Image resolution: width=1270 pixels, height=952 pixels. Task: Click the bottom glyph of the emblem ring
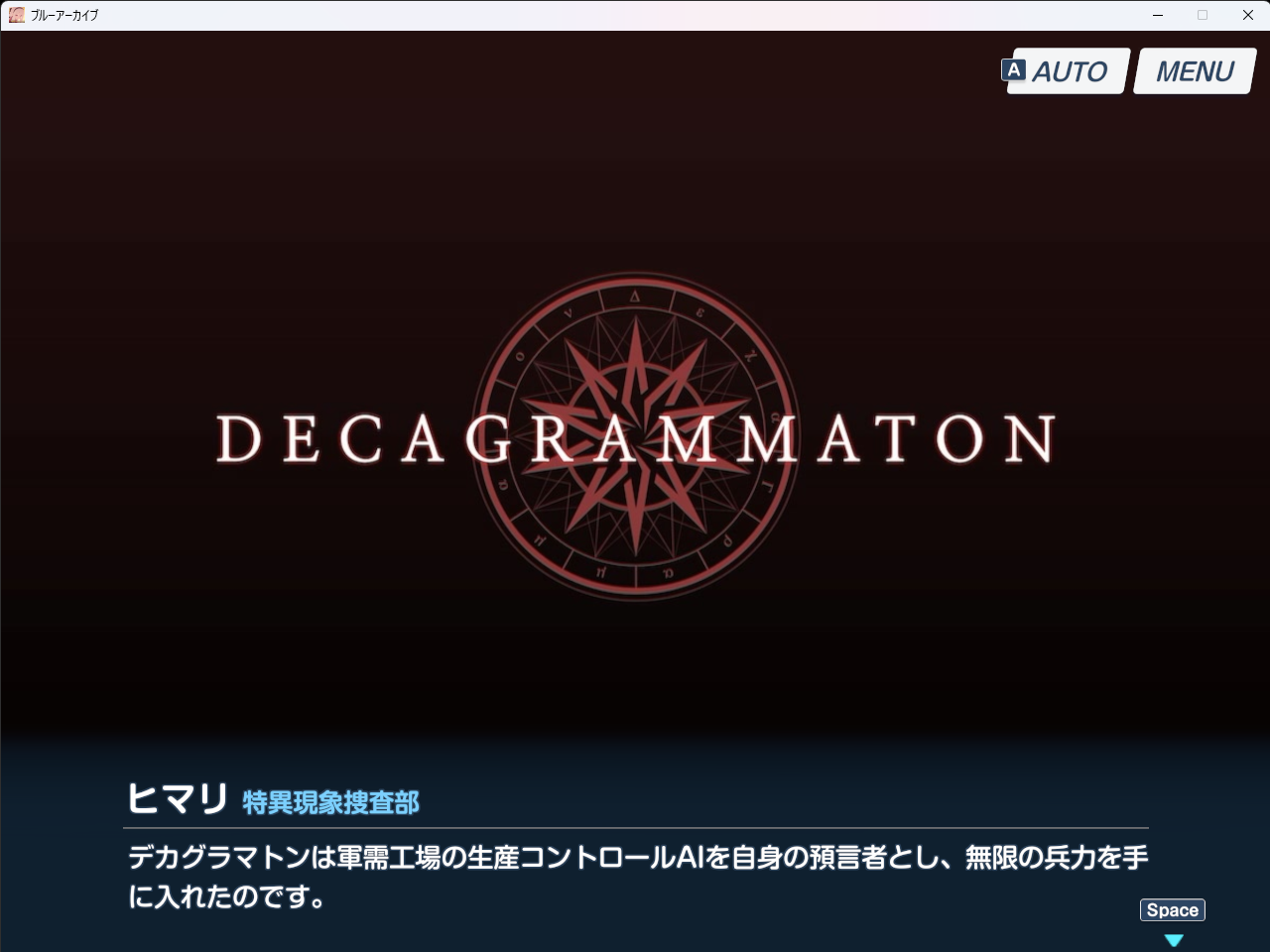pos(635,576)
